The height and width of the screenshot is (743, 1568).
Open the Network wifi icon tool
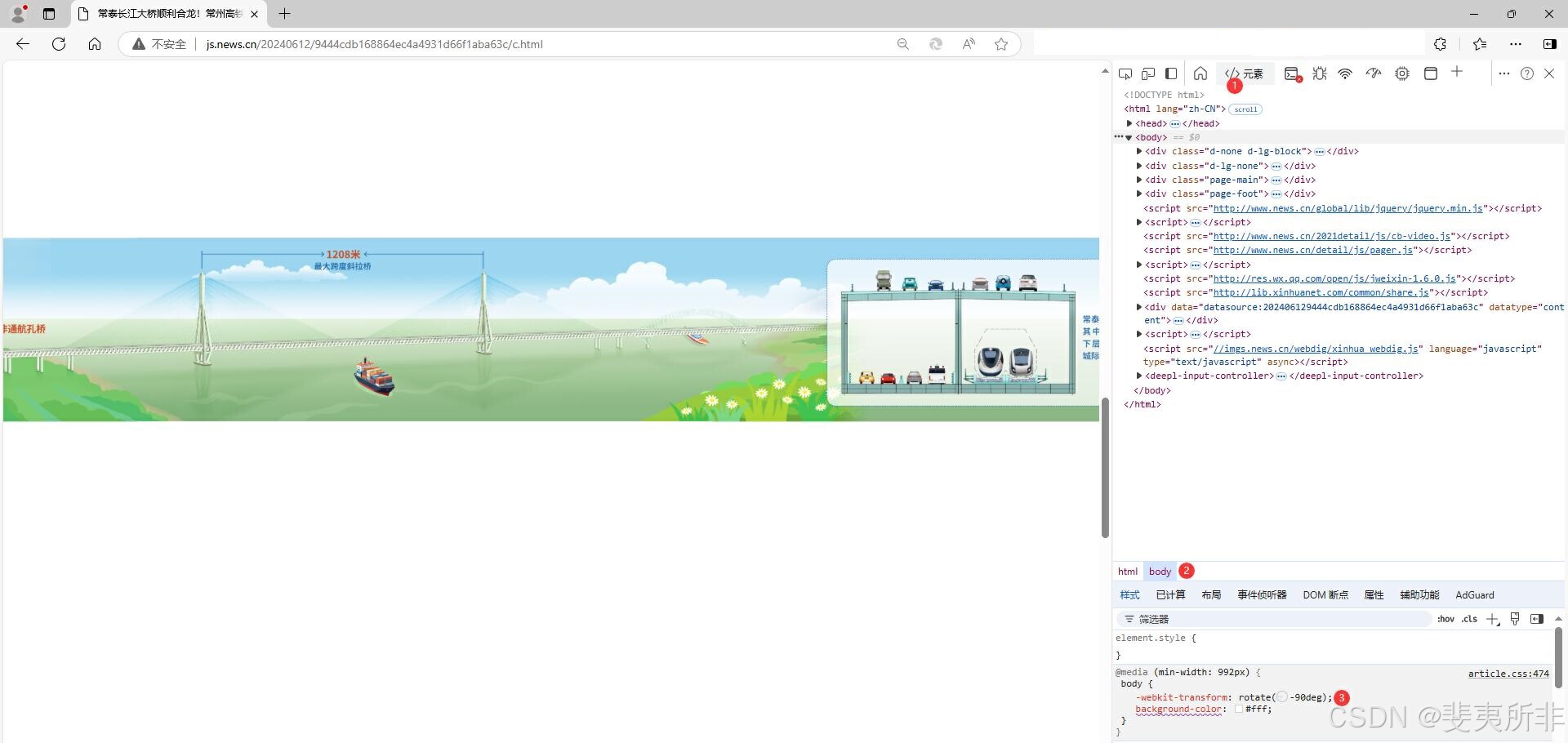click(x=1345, y=73)
